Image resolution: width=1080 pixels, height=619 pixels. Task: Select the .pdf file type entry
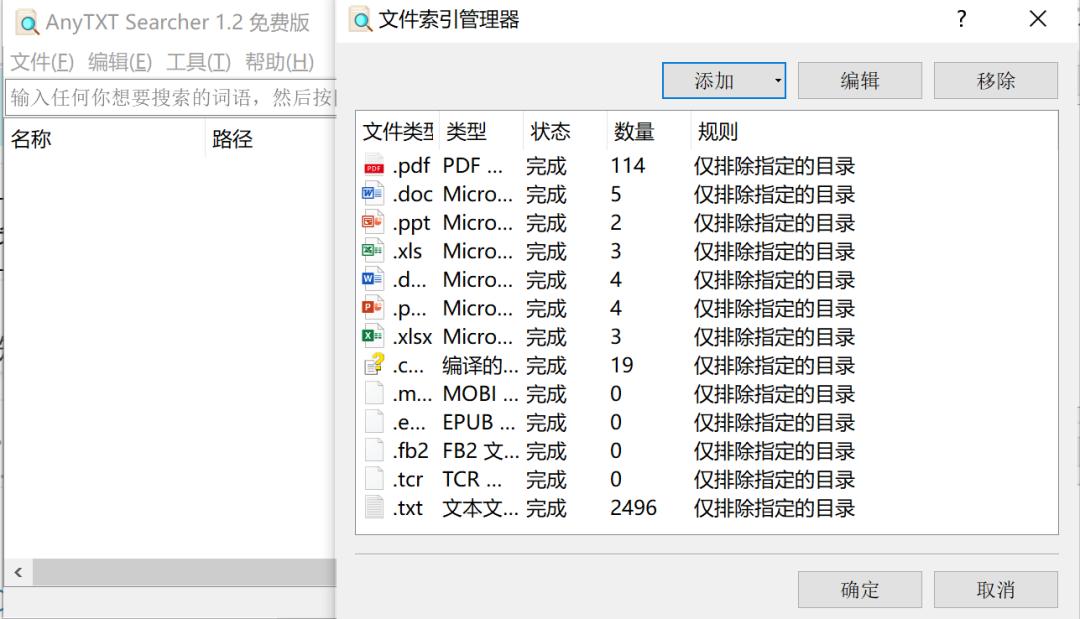(411, 166)
